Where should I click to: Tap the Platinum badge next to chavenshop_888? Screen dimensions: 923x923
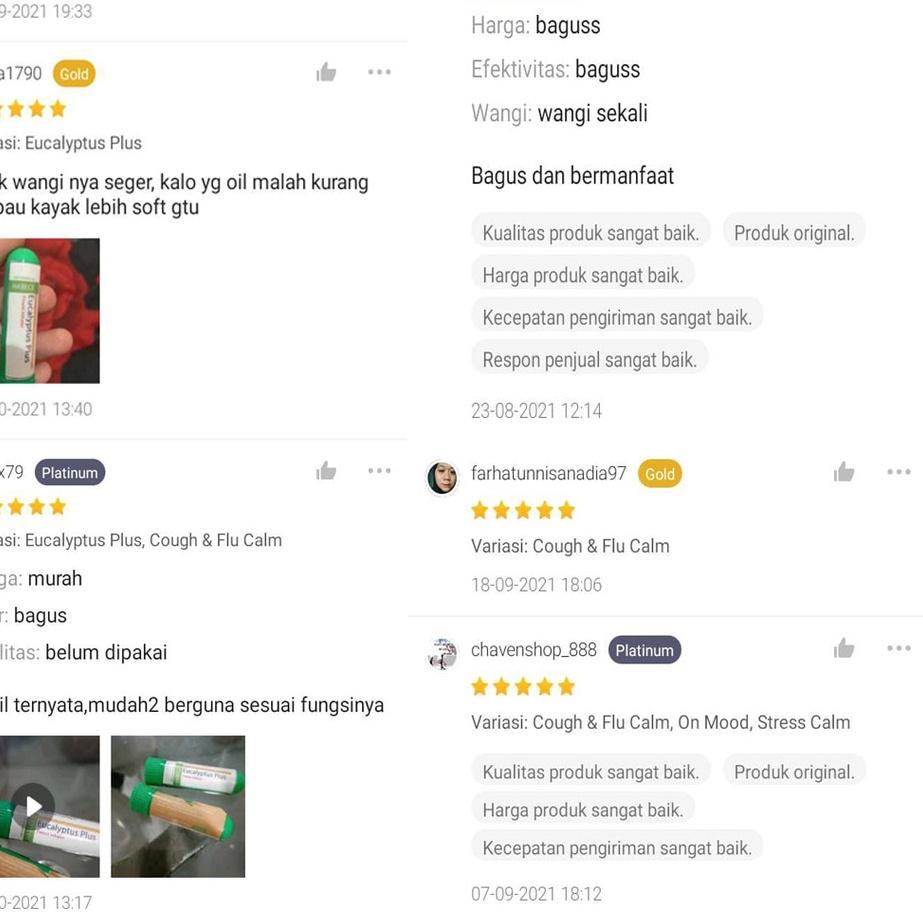tap(645, 650)
